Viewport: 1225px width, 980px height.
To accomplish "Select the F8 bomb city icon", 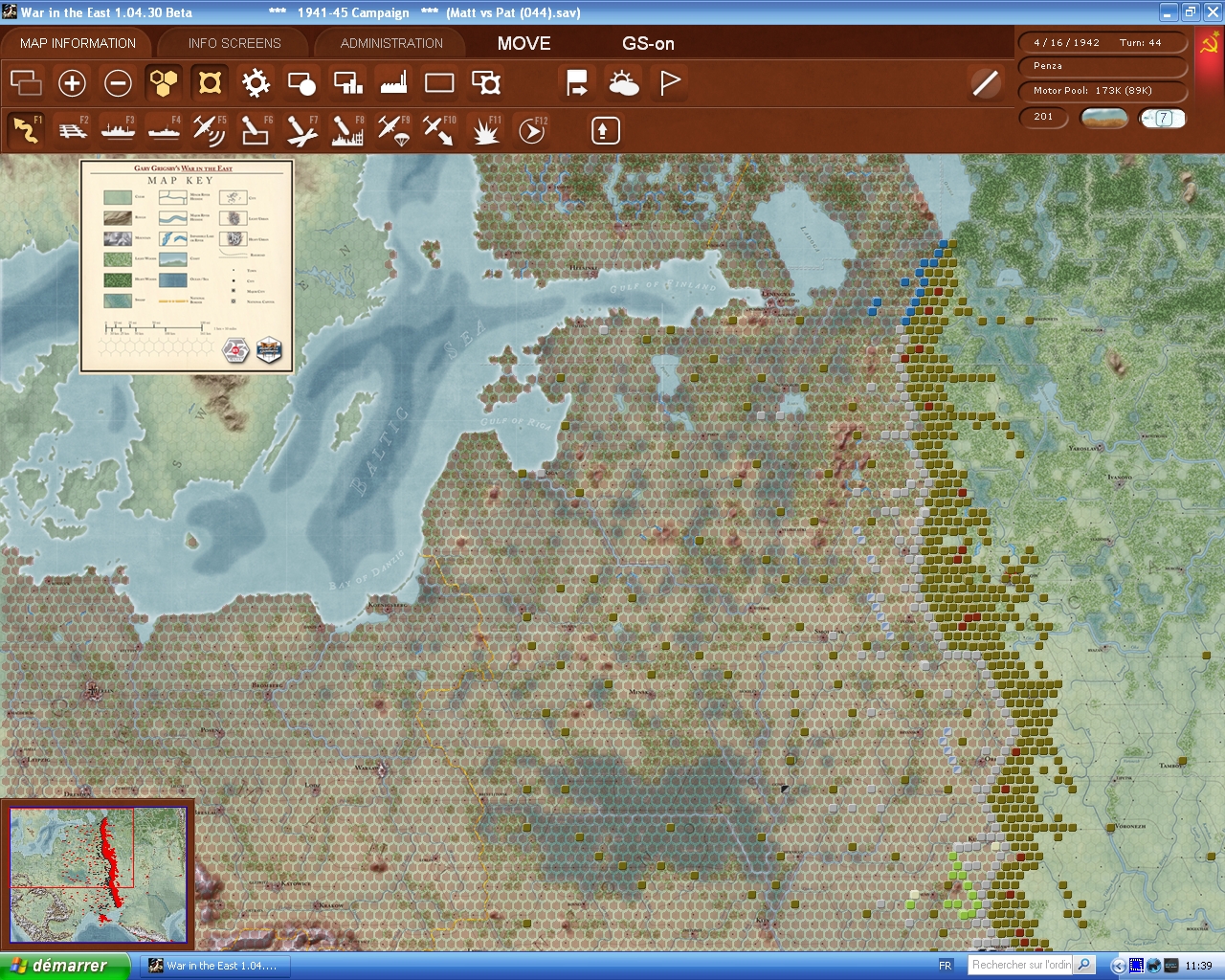I will pyautogui.click(x=347, y=130).
